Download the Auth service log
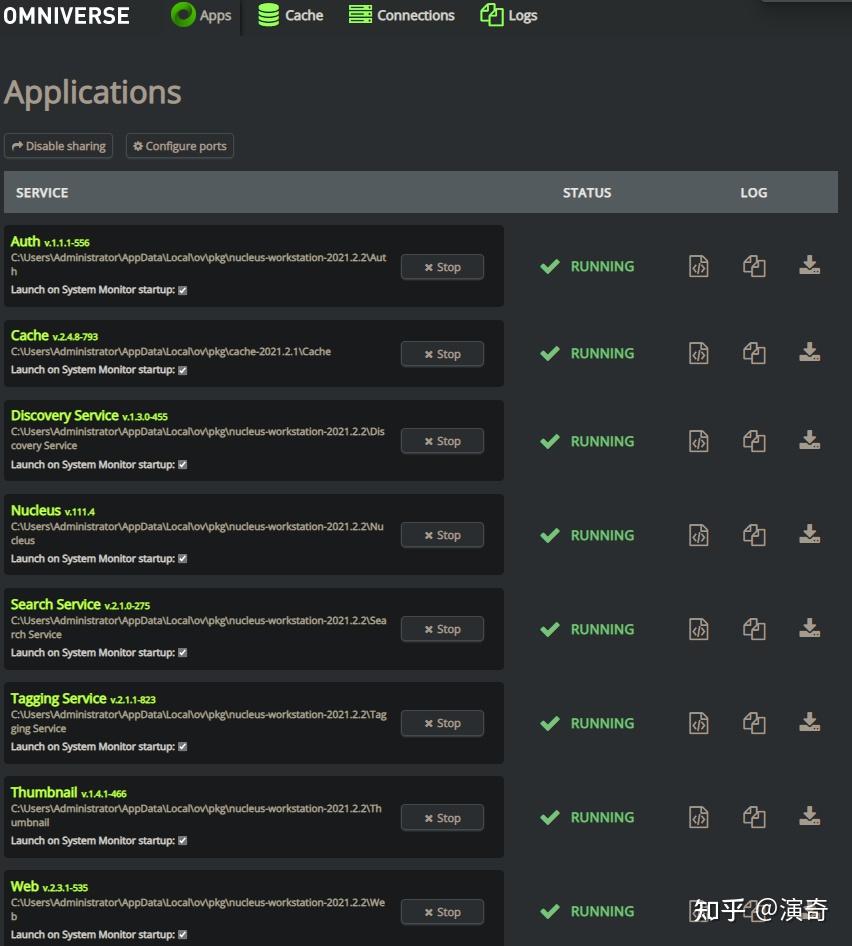Screen dimensions: 852x946 809,266
